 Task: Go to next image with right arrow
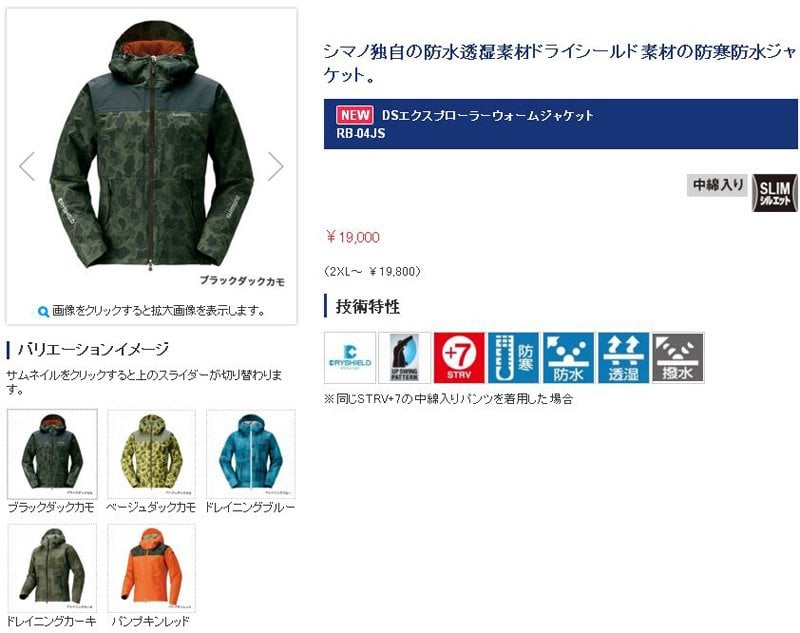pos(276,166)
